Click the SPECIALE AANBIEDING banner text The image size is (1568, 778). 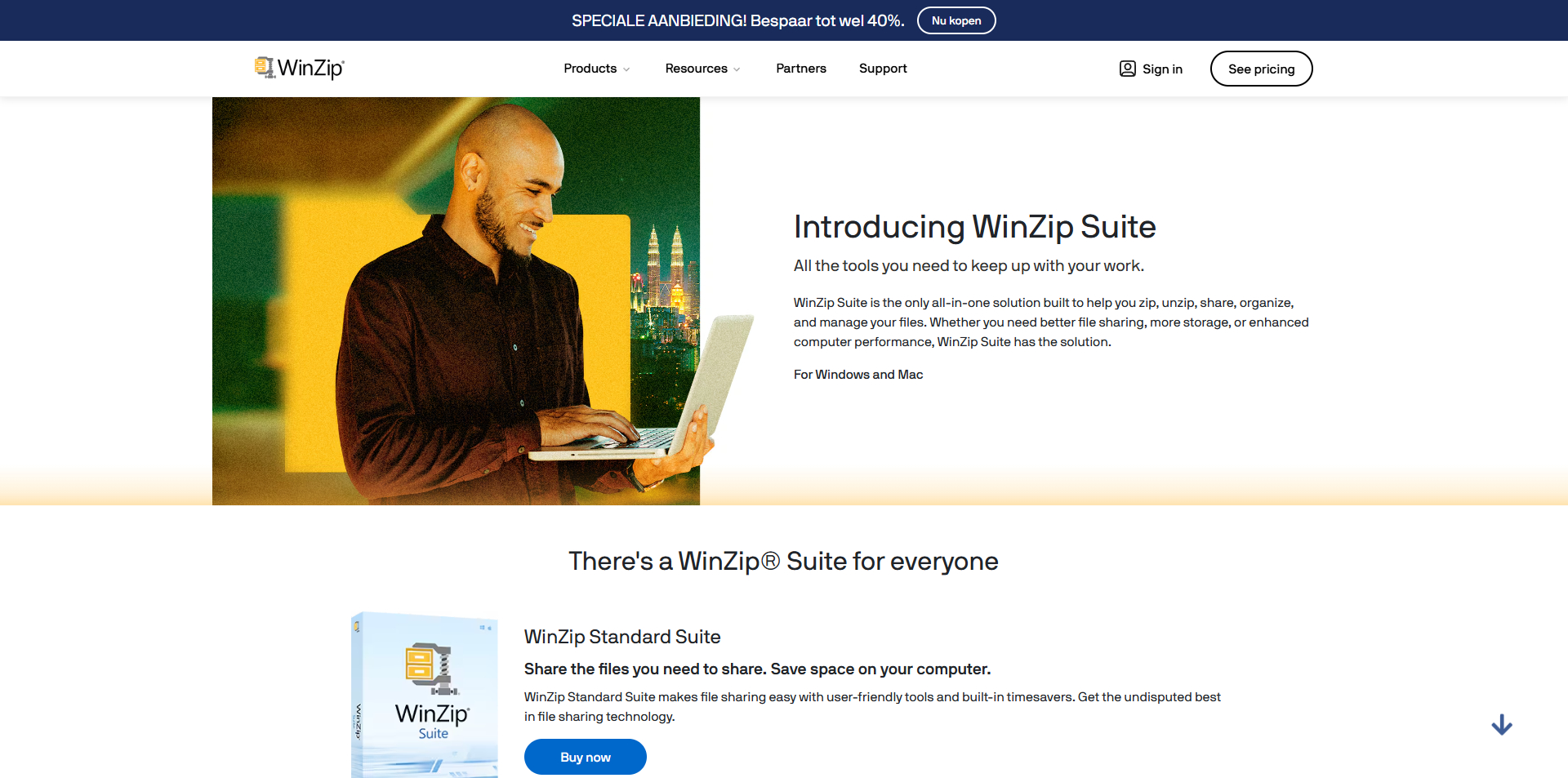click(x=738, y=20)
